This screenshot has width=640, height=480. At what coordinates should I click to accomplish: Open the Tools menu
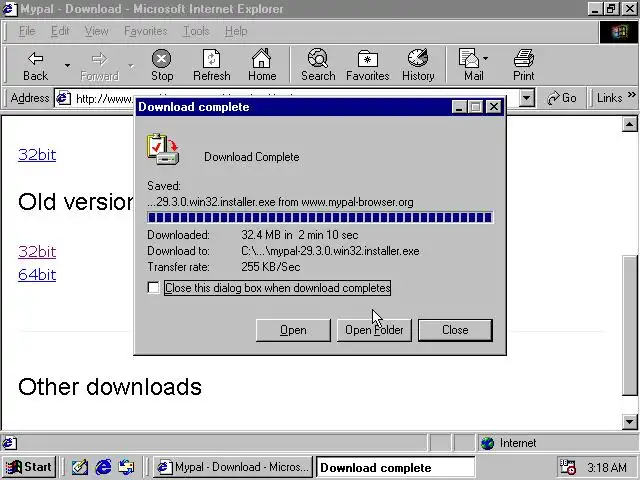[x=196, y=31]
